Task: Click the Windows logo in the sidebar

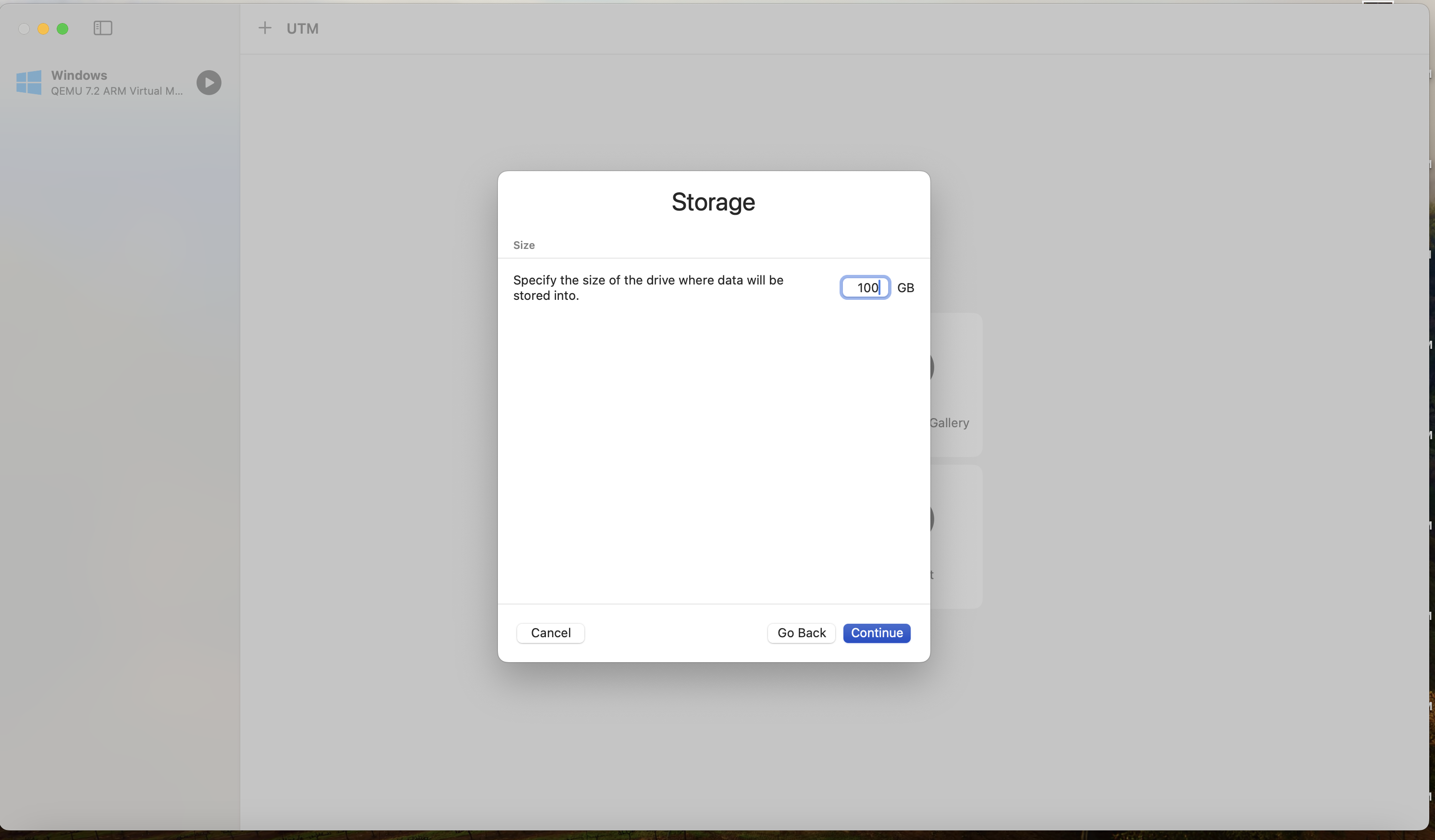Action: tap(29, 83)
